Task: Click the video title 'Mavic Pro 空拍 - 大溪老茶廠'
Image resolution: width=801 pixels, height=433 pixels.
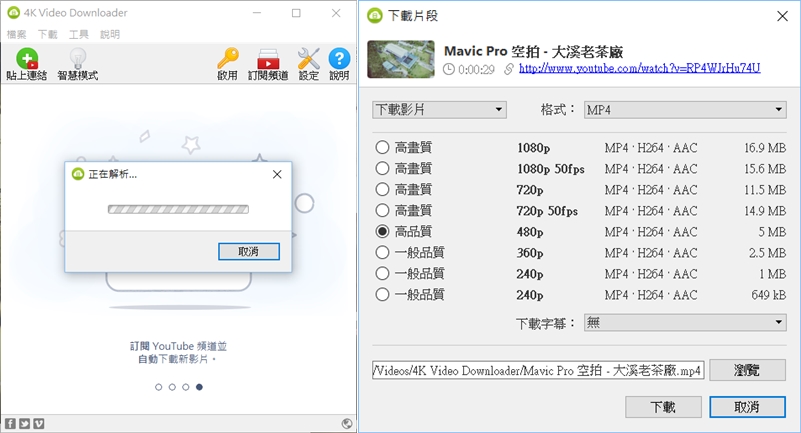Action: (533, 52)
